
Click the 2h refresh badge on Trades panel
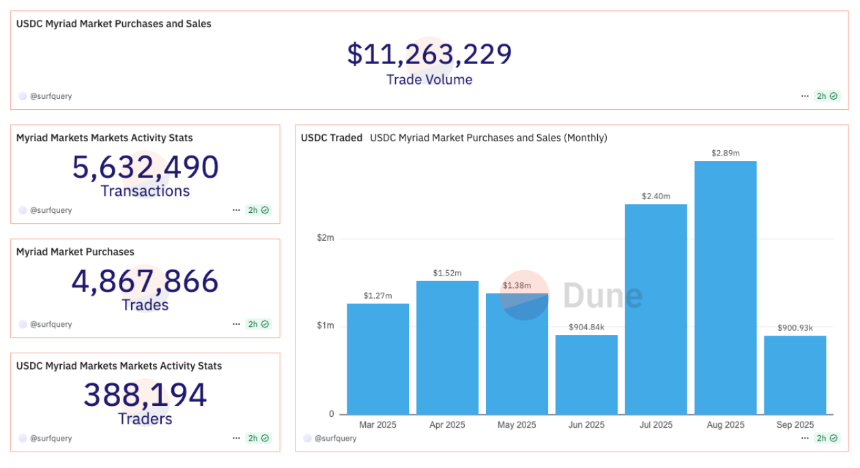(x=258, y=324)
